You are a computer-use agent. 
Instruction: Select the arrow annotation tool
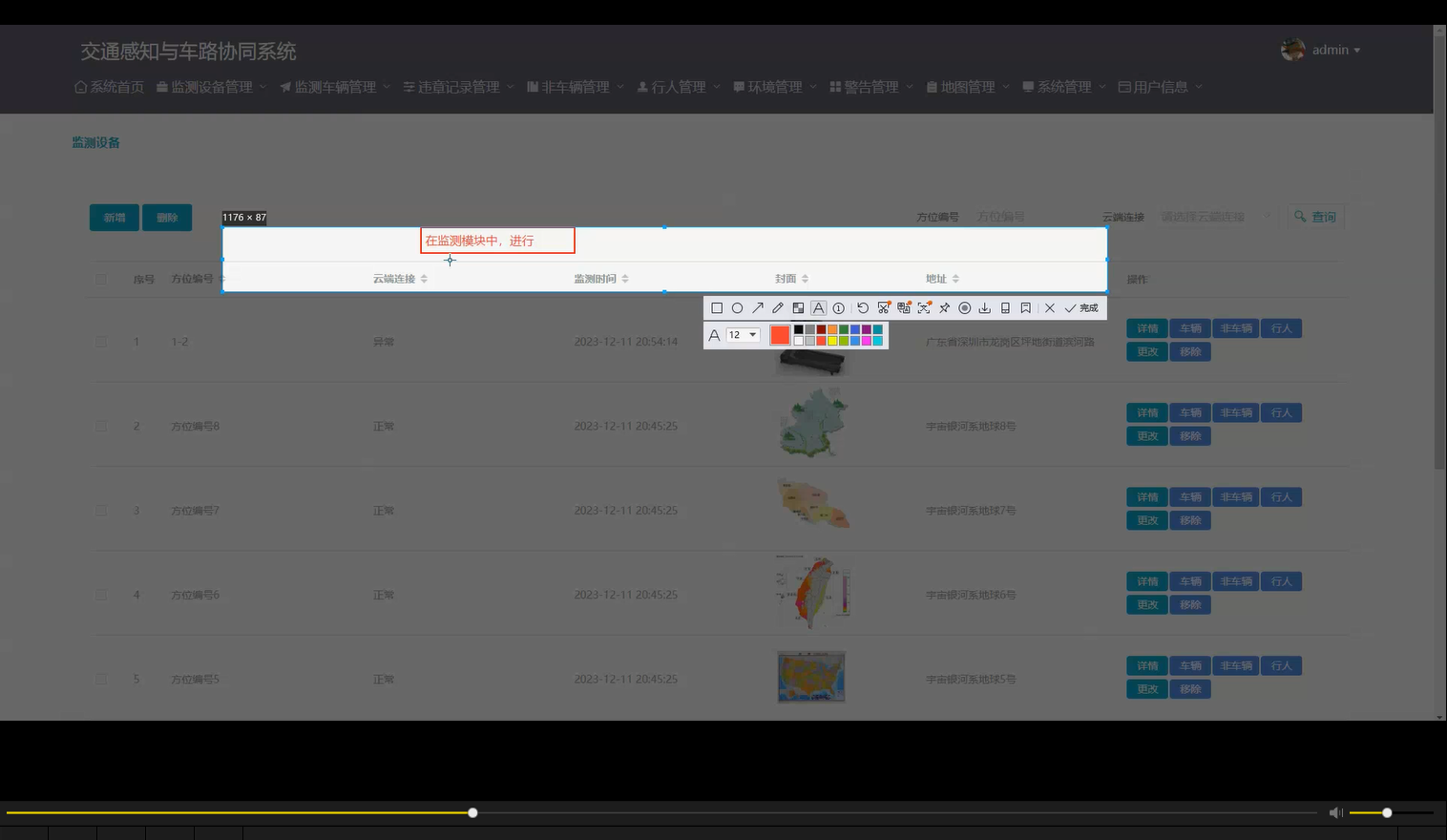pyautogui.click(x=757, y=307)
